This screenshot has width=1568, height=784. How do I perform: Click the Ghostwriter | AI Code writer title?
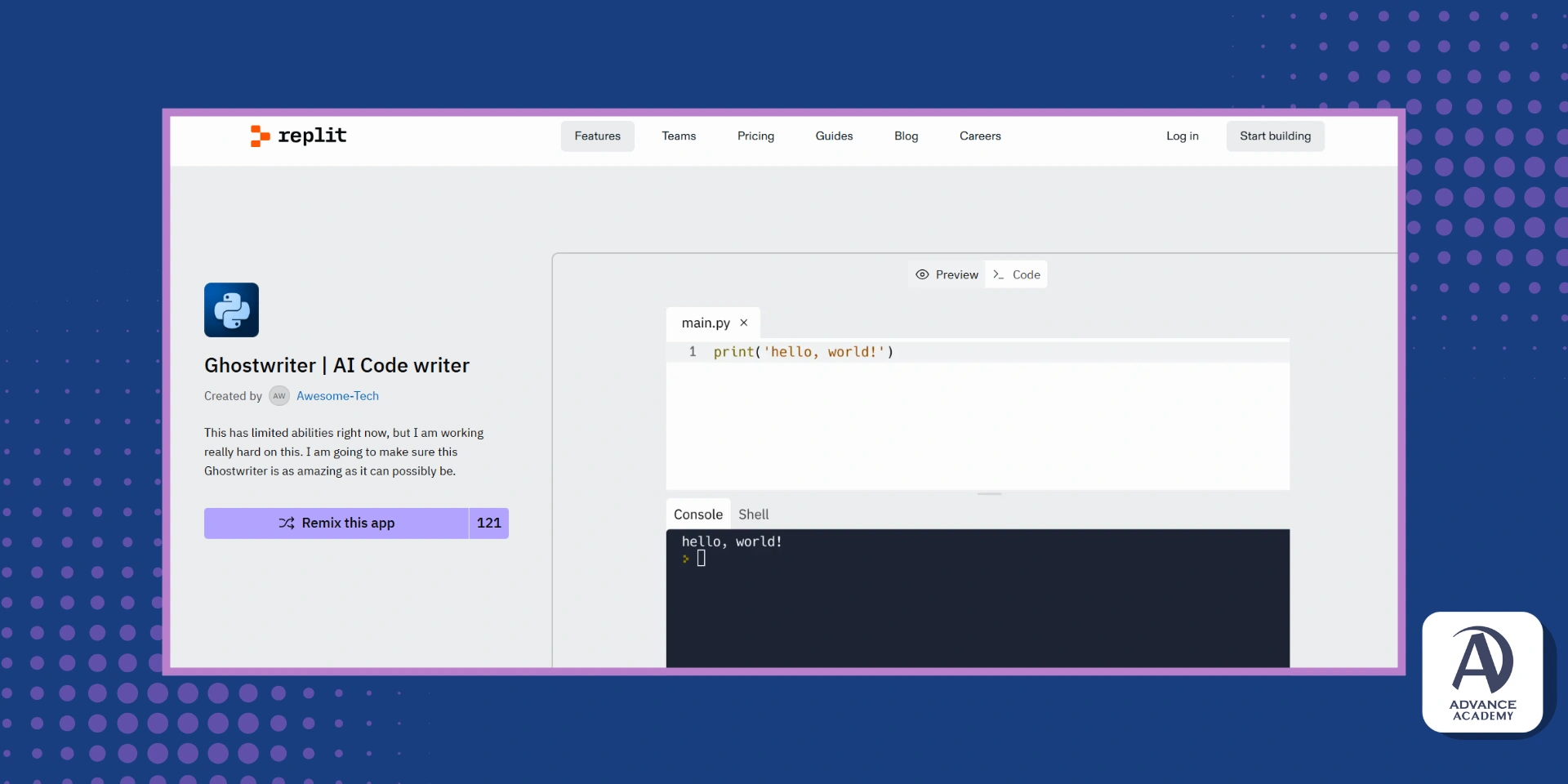(336, 365)
